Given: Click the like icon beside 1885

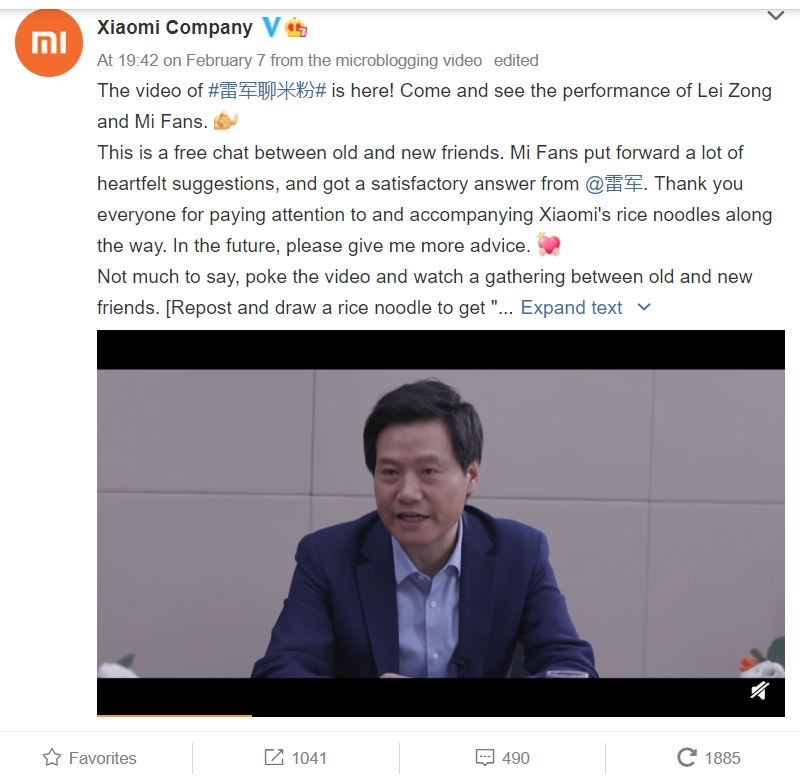Looking at the screenshot, I should [686, 757].
